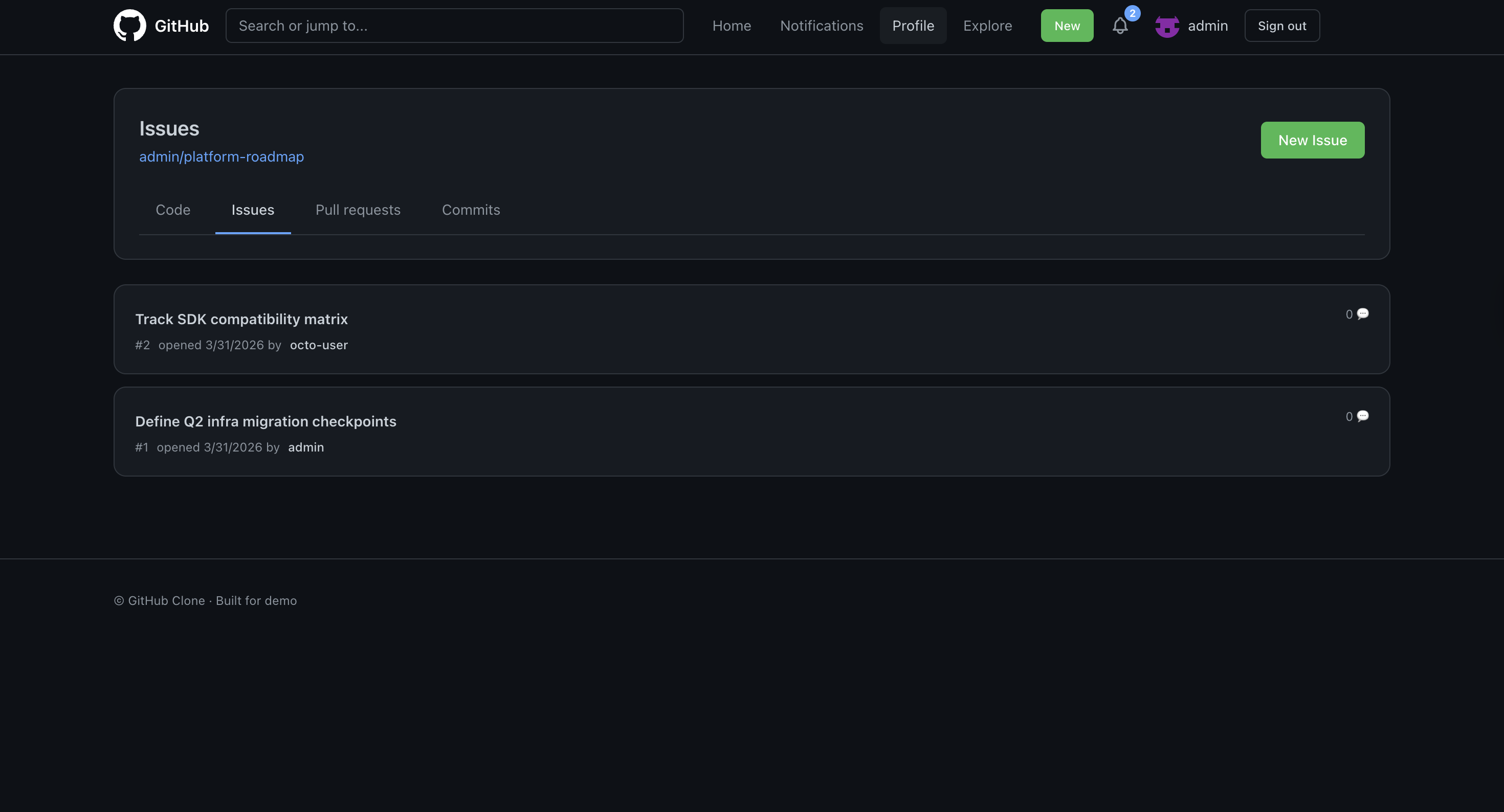Click footer text GitHub Clone · Built for demo

coord(206,601)
